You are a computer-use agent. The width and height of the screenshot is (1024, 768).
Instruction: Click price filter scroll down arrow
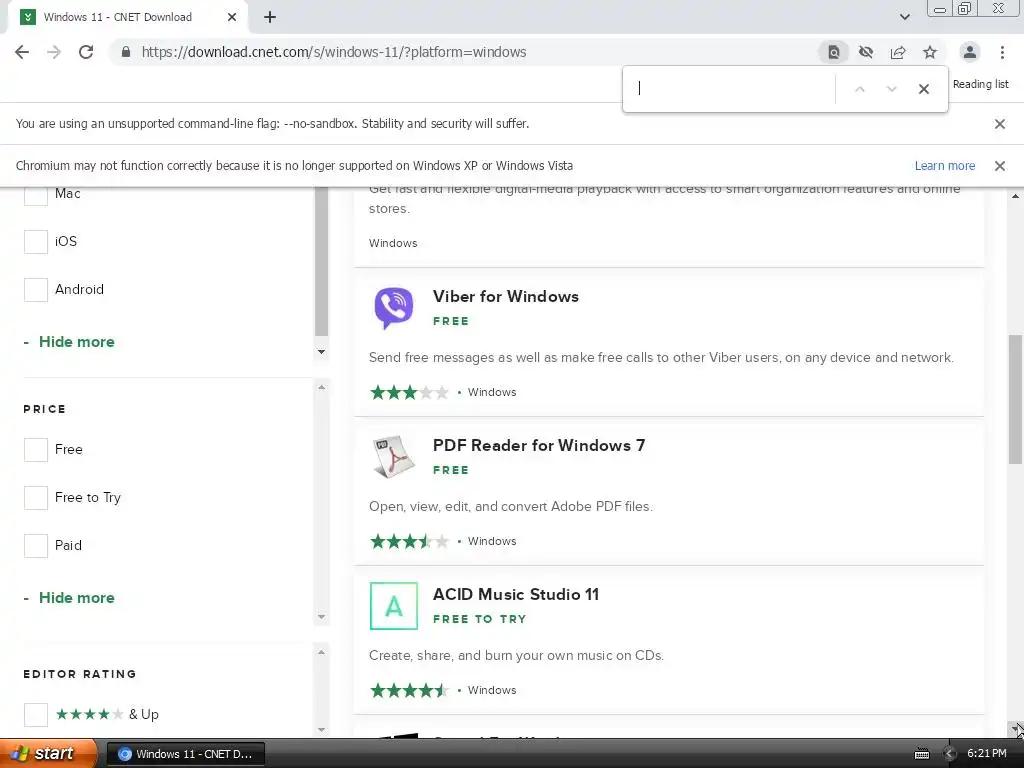click(321, 617)
